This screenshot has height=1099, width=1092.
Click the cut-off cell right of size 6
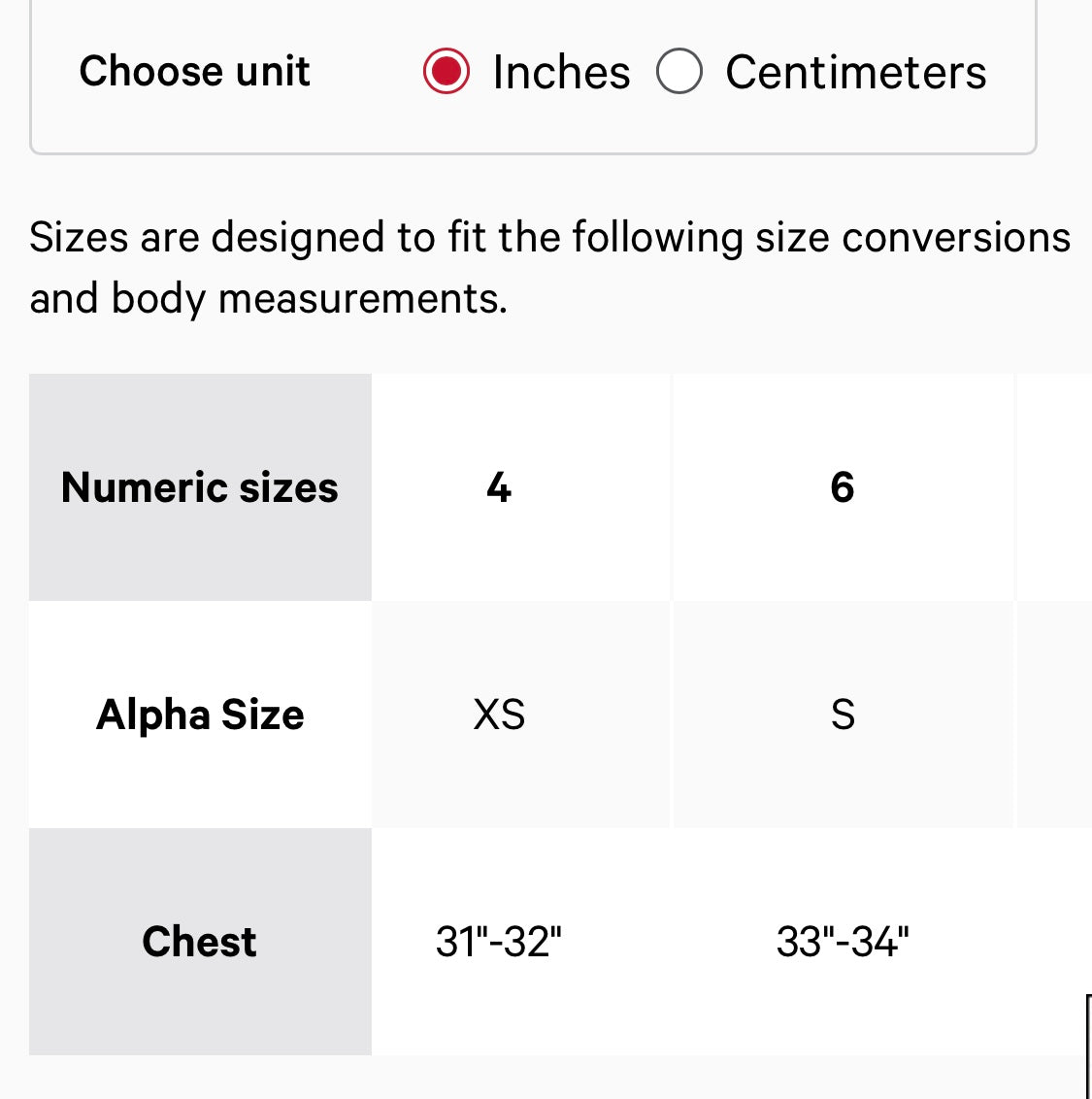[x=1054, y=487]
